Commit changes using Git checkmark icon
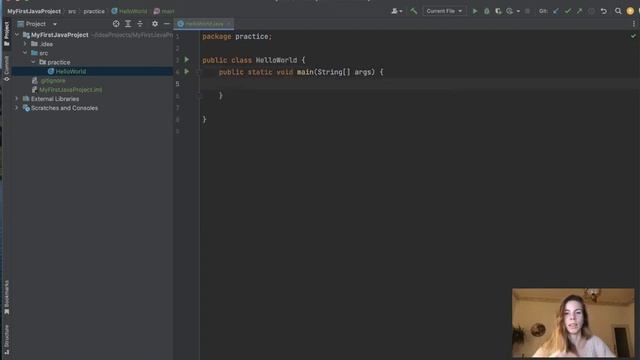Screen dimensions: 640x360 pos(568,11)
